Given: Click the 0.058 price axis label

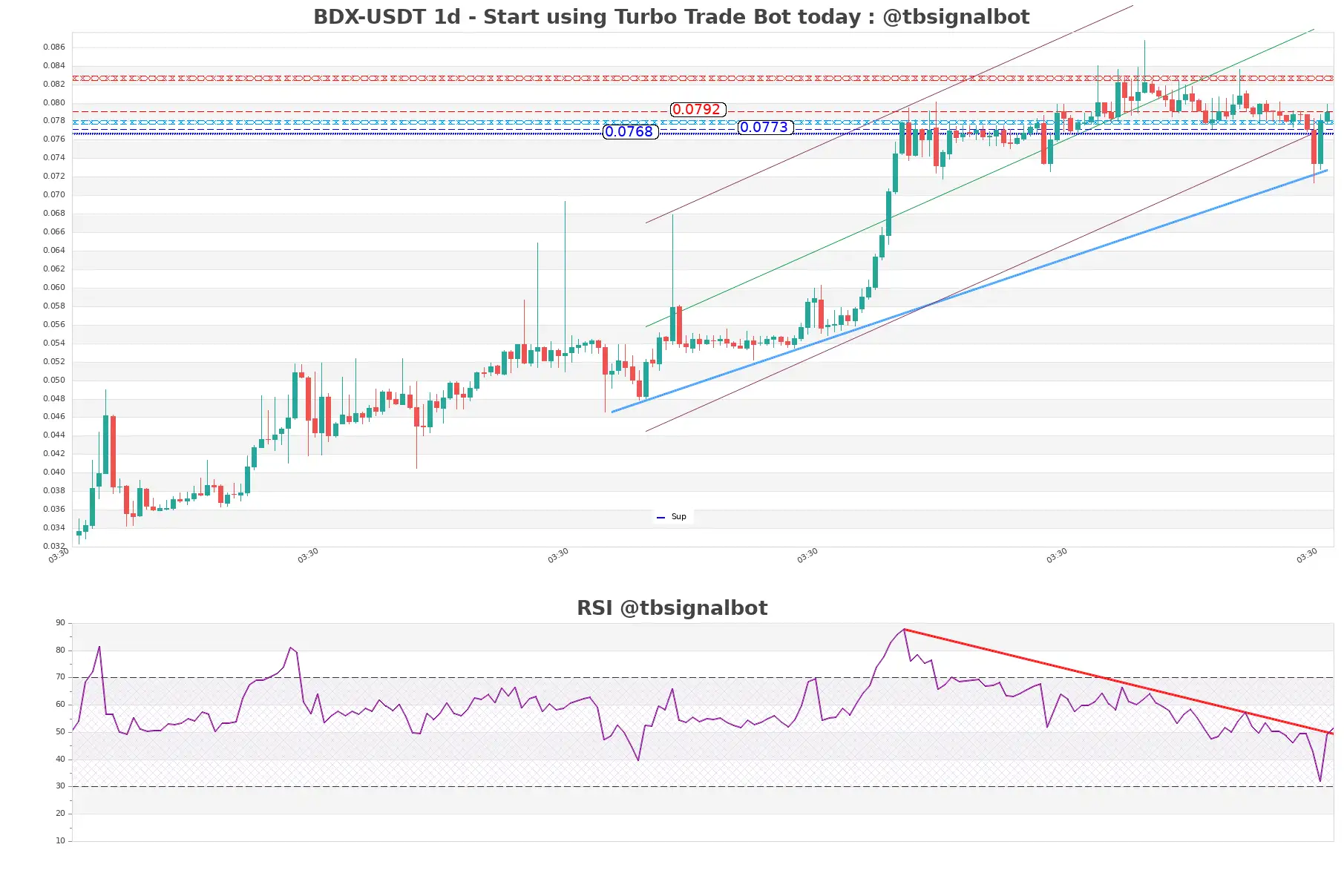Looking at the screenshot, I should 54,306.
